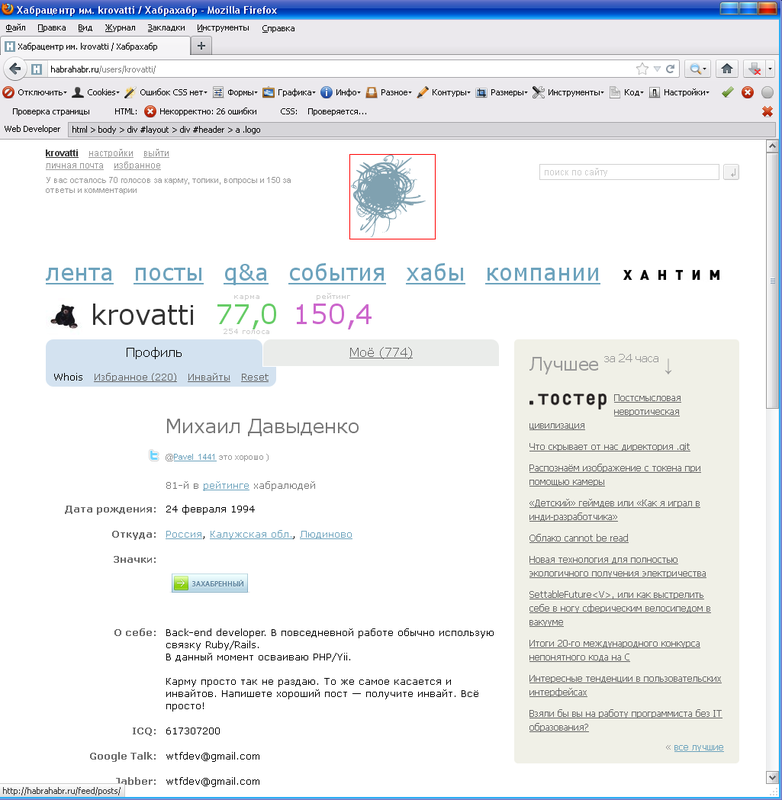Click the поиск по сайту search field
The height and width of the screenshot is (800, 782).
click(629, 172)
